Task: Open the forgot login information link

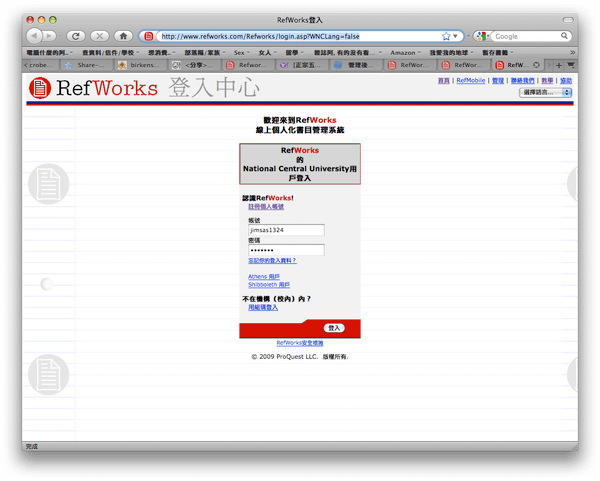Action: (x=272, y=261)
